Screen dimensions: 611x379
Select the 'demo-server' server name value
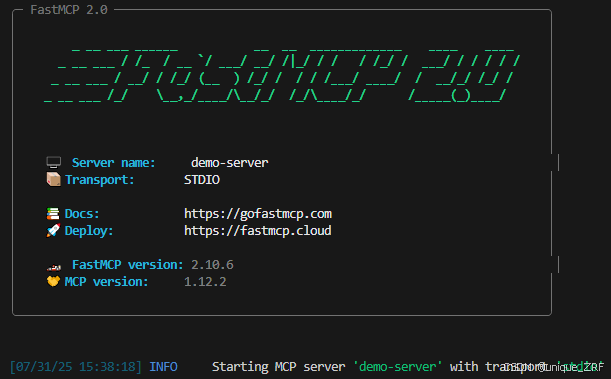(230, 162)
